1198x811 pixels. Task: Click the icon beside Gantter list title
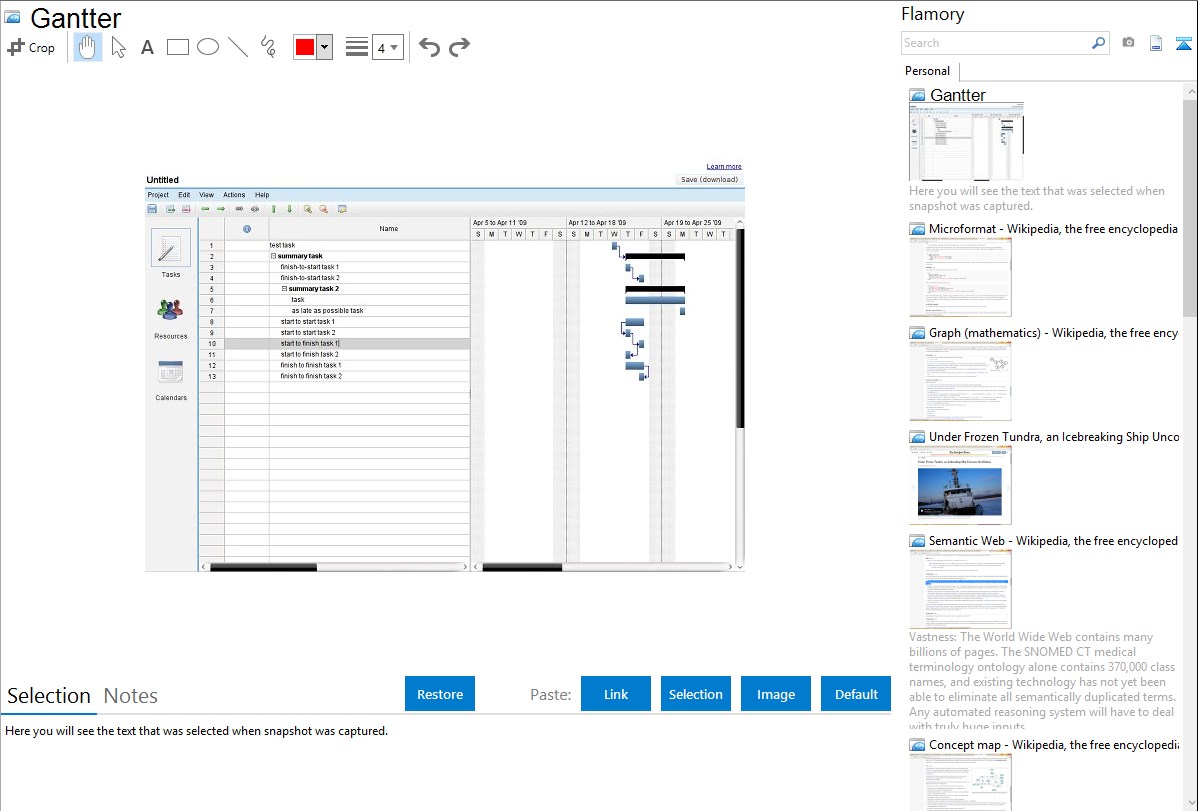917,96
